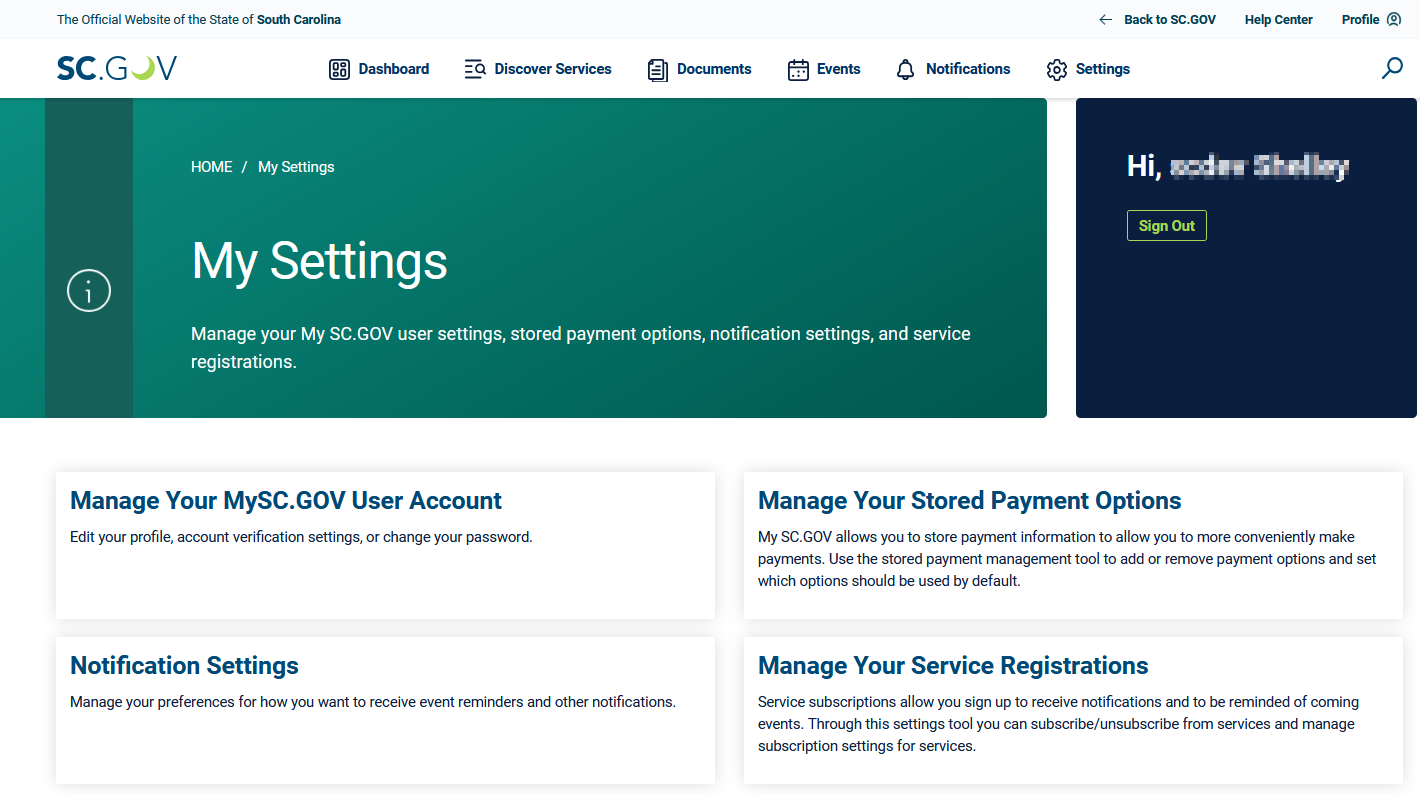Open the Discover Services menu item
Image resolution: width=1420 pixels, height=795 pixels.
[538, 69]
